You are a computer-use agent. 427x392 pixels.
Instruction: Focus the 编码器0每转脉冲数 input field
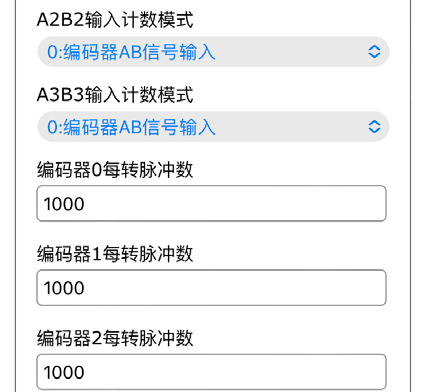click(211, 203)
